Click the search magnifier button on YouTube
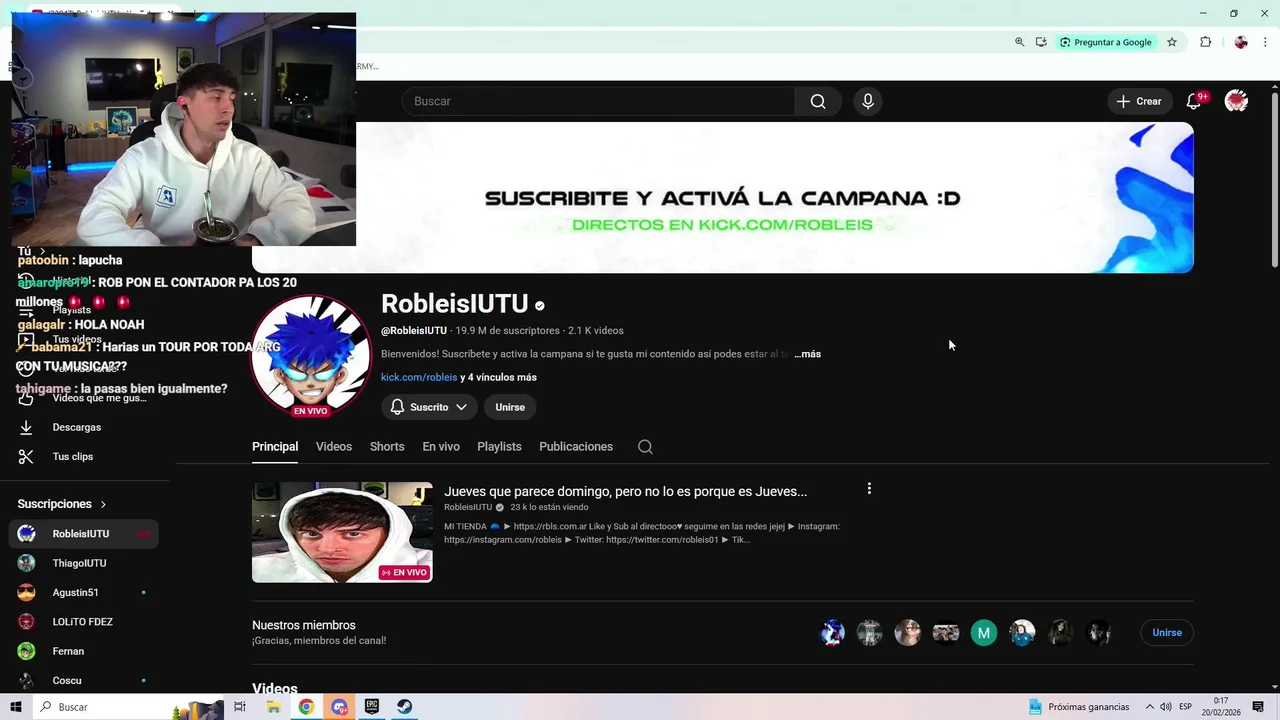The width and height of the screenshot is (1280, 720). pyautogui.click(x=818, y=101)
